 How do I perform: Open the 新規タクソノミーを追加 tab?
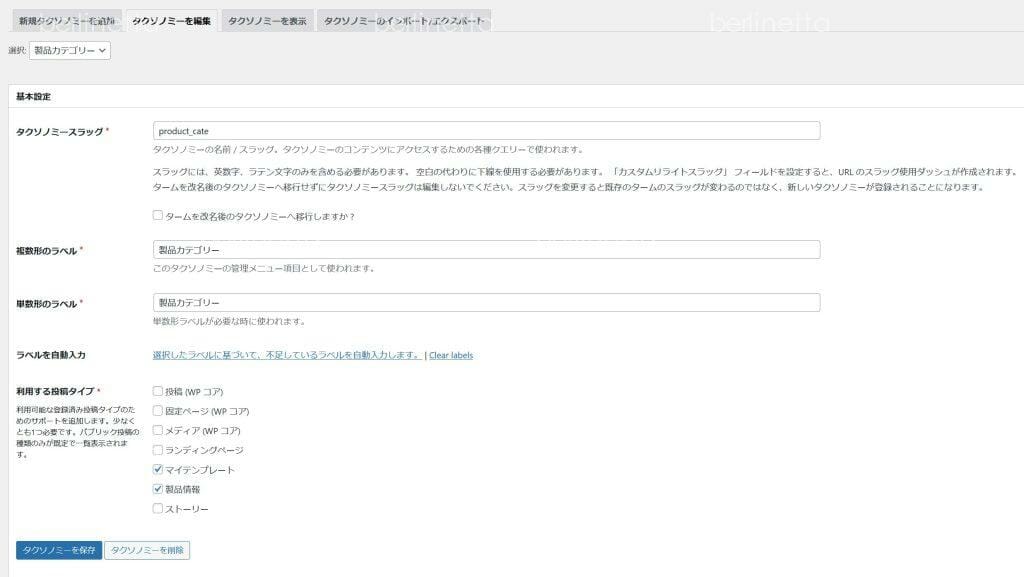(x=66, y=21)
